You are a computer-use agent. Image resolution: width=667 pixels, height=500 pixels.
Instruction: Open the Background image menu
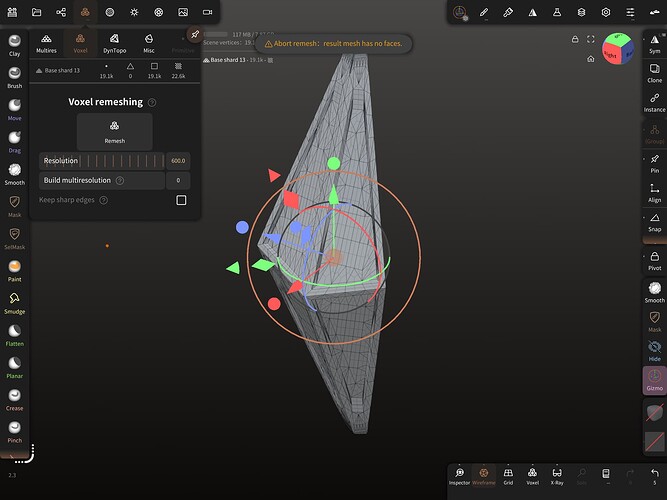click(183, 12)
